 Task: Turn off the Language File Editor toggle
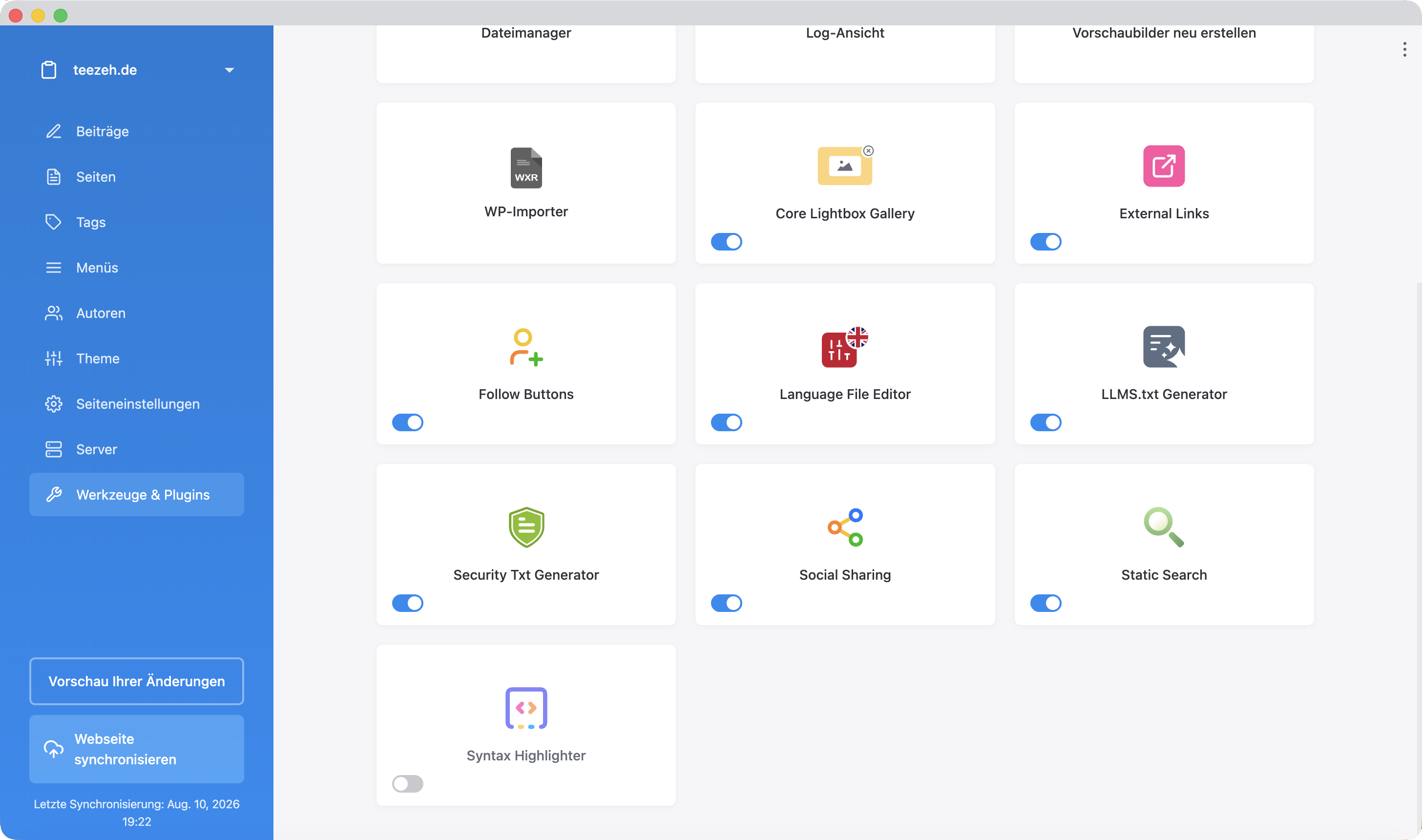point(726,422)
